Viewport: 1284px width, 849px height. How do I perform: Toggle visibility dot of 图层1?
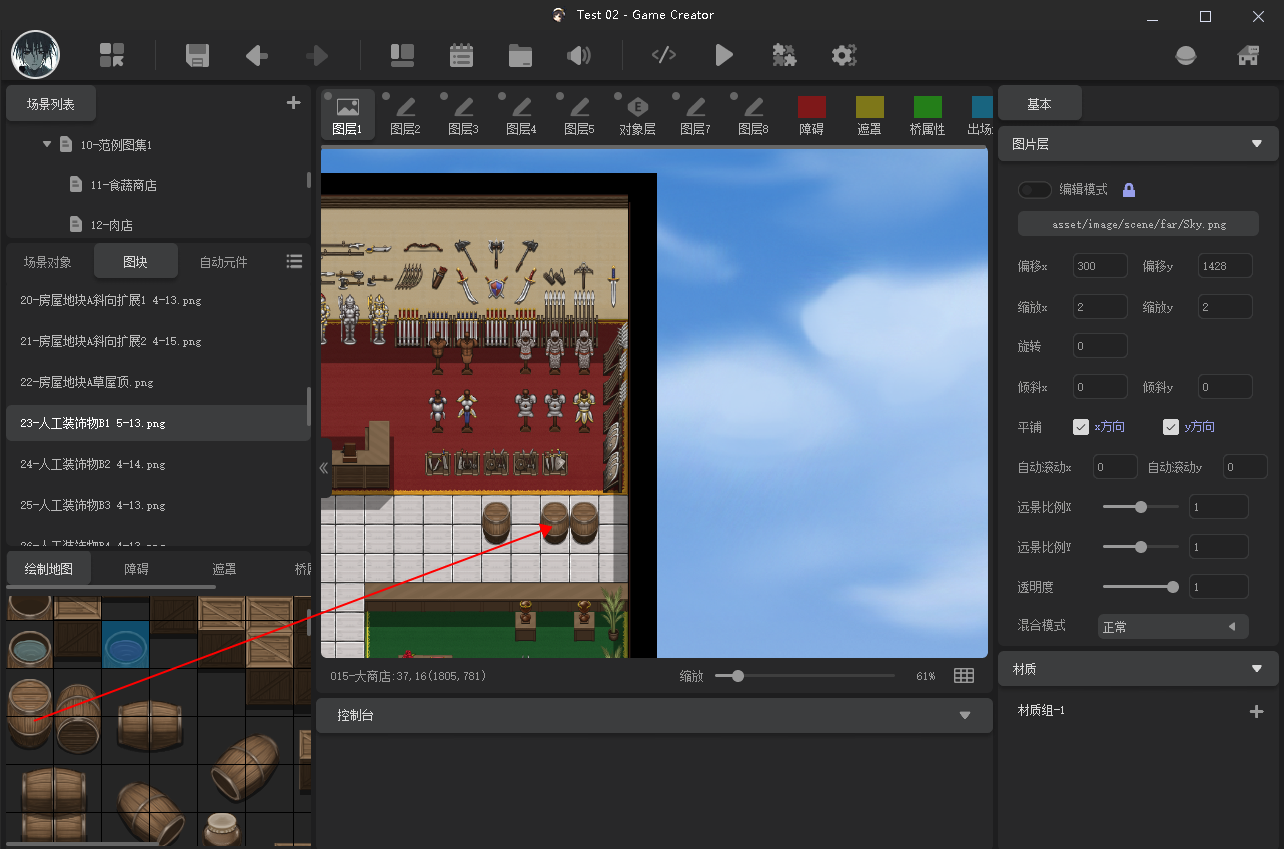(x=328, y=97)
